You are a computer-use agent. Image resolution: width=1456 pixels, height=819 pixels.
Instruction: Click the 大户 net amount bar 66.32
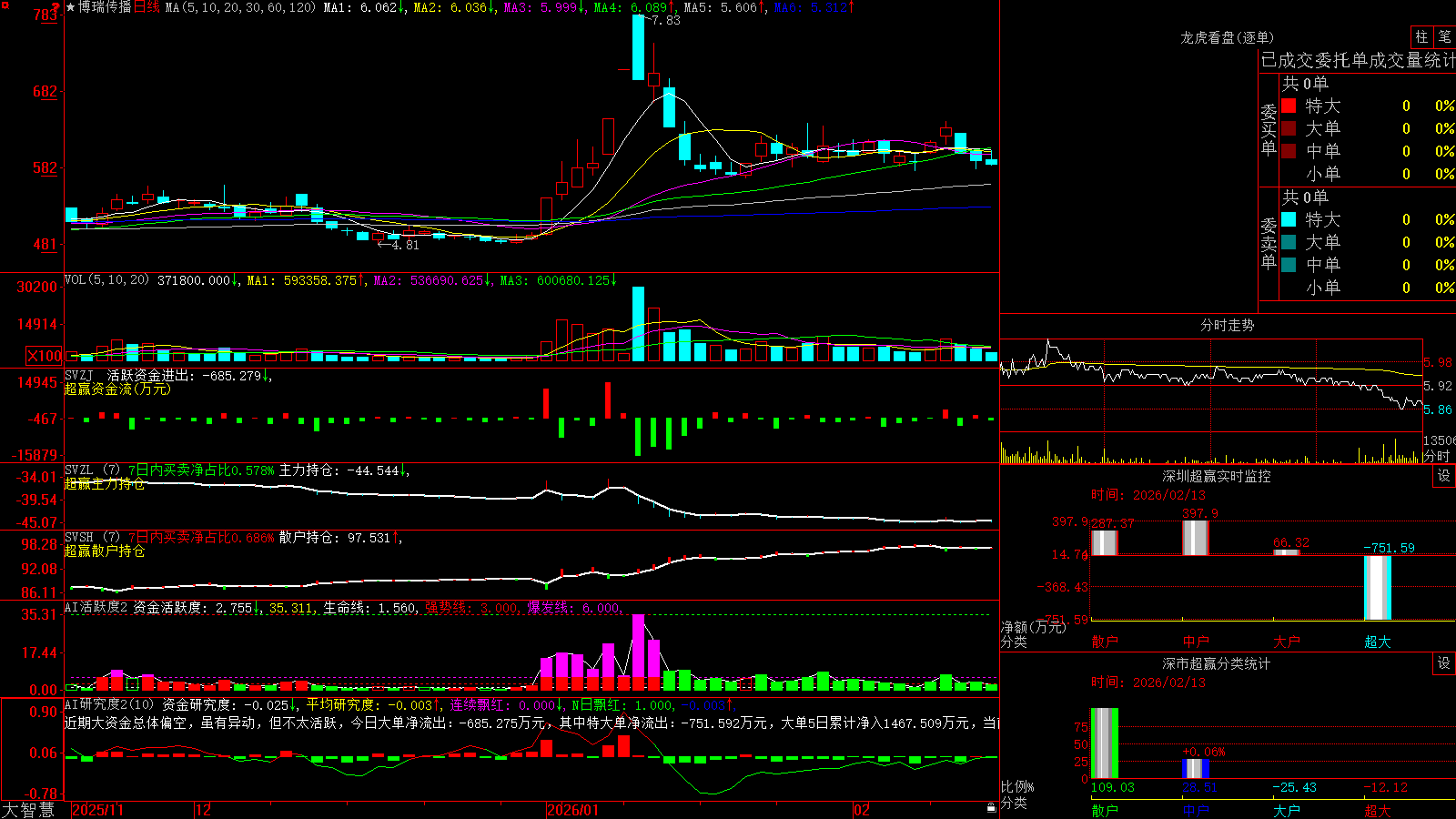1287,552
